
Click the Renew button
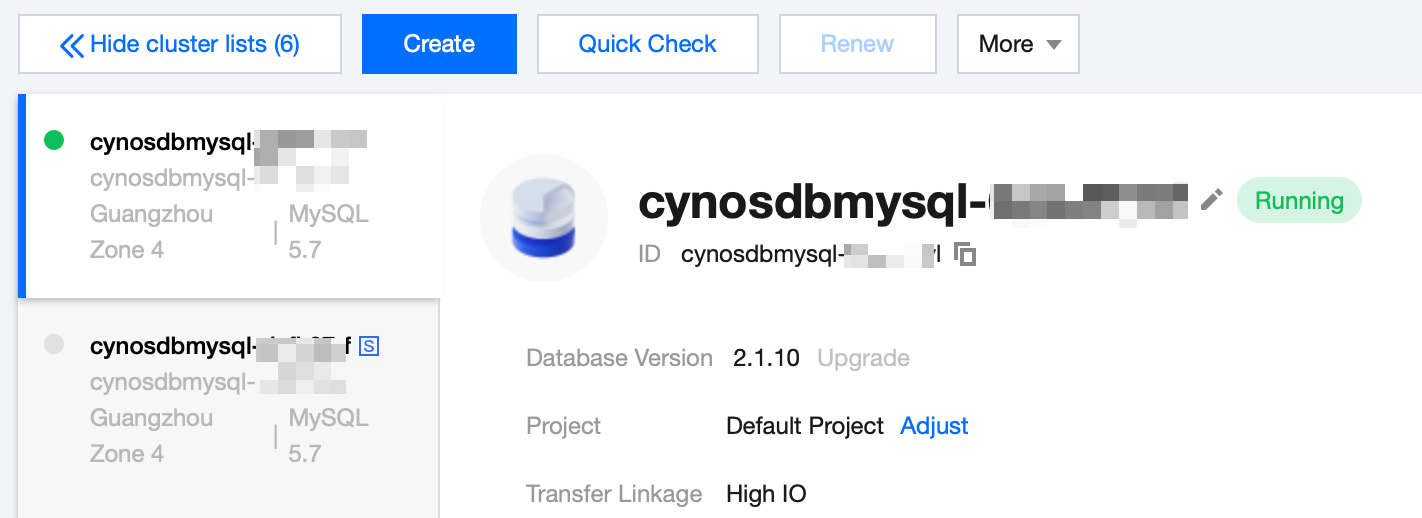click(x=857, y=44)
